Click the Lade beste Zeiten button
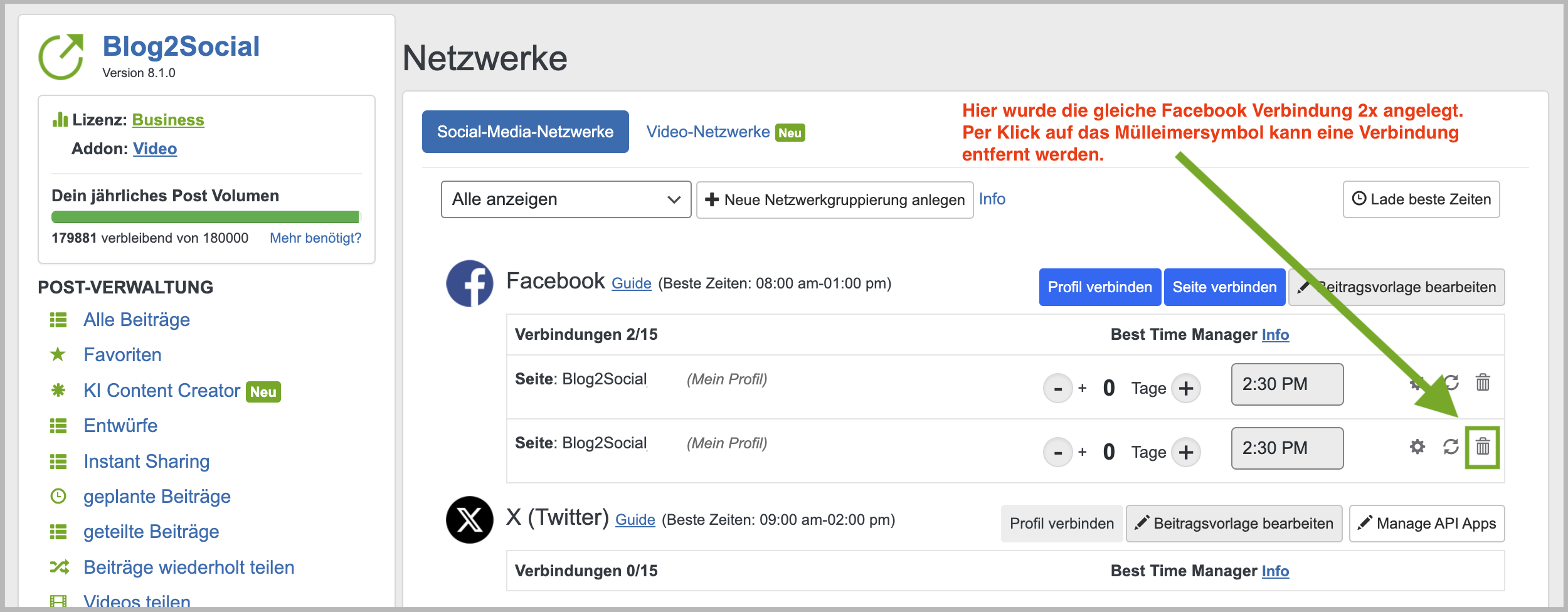1568x612 pixels. pos(1421,199)
